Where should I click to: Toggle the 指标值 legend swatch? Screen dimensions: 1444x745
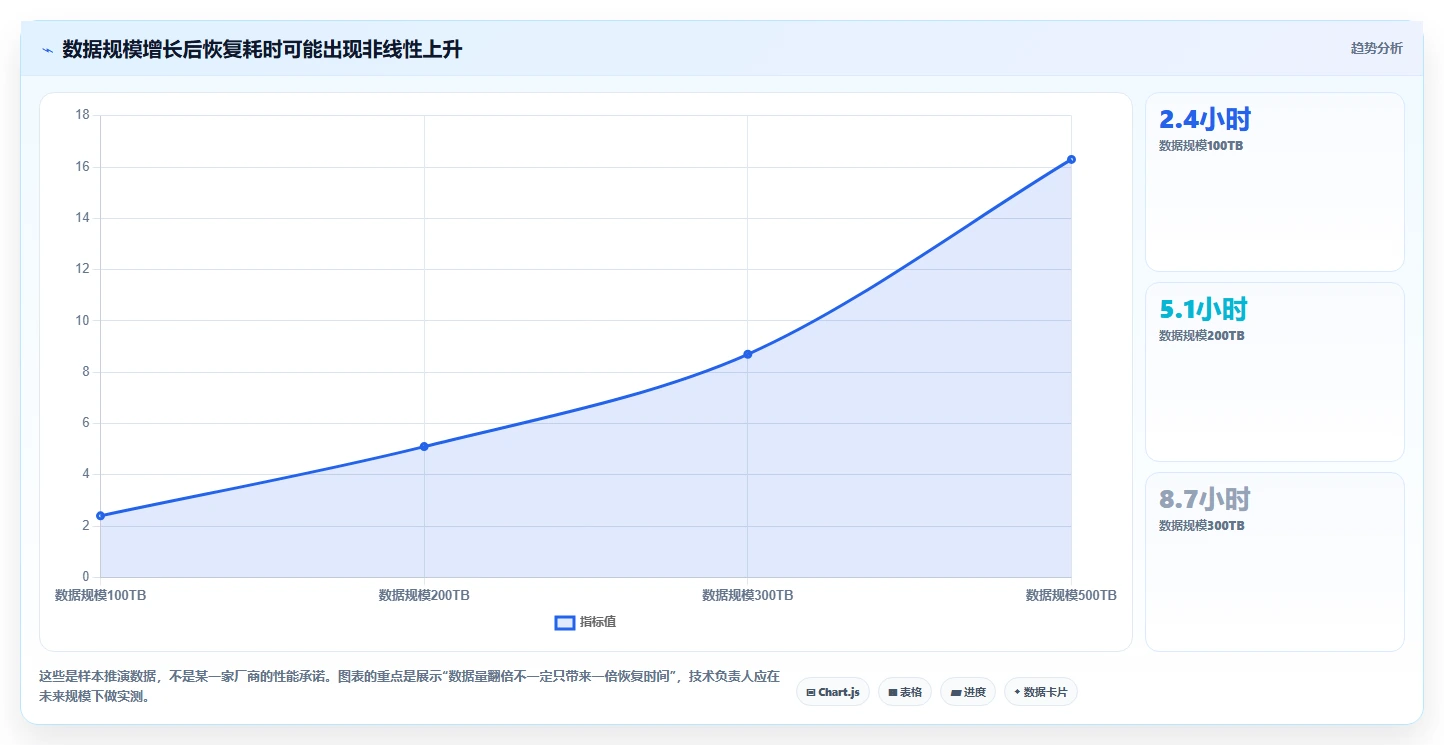[565, 623]
